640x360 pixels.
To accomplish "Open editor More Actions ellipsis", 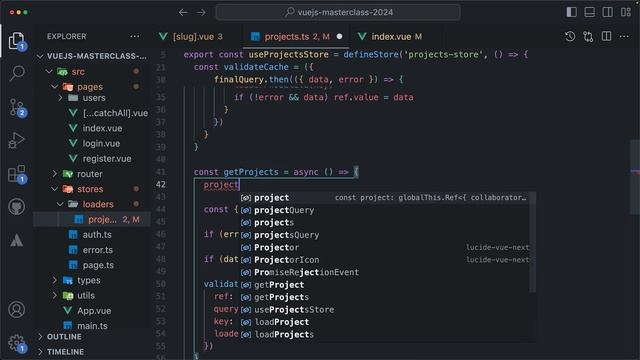I will click(x=624, y=36).
